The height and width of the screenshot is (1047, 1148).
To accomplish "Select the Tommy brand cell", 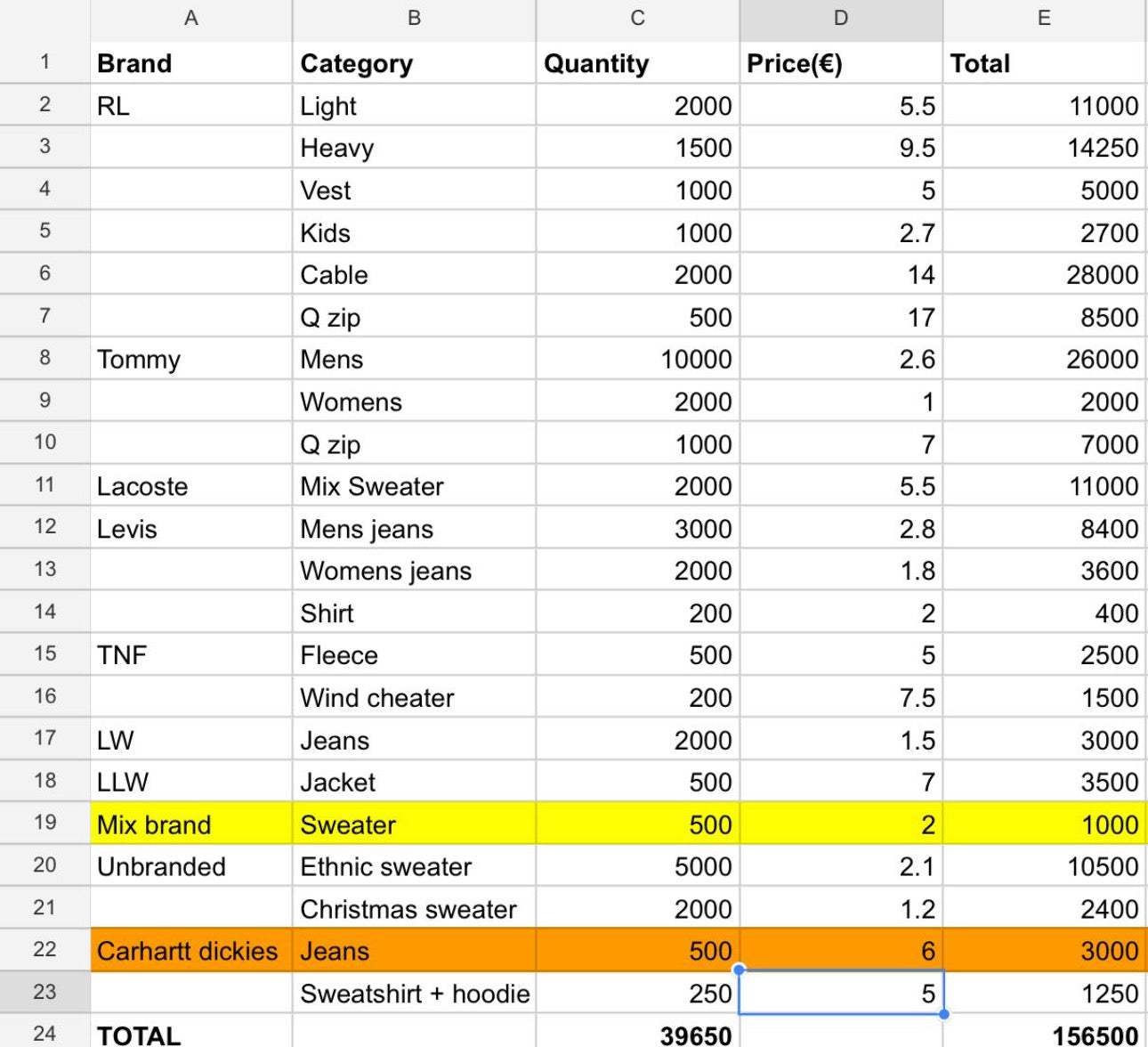I will tap(191, 360).
